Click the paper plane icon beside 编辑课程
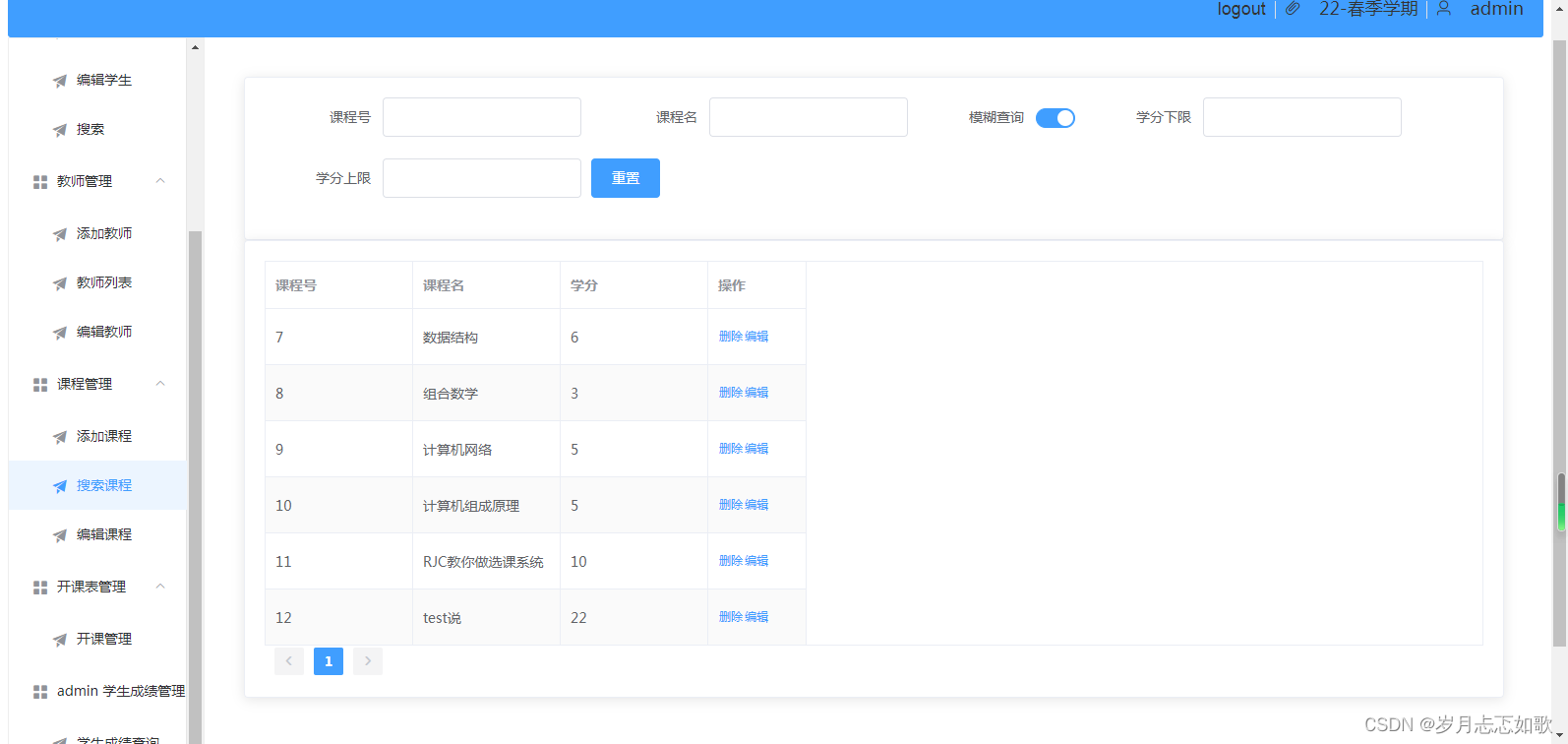Viewport: 1568px width, 744px height. point(60,535)
